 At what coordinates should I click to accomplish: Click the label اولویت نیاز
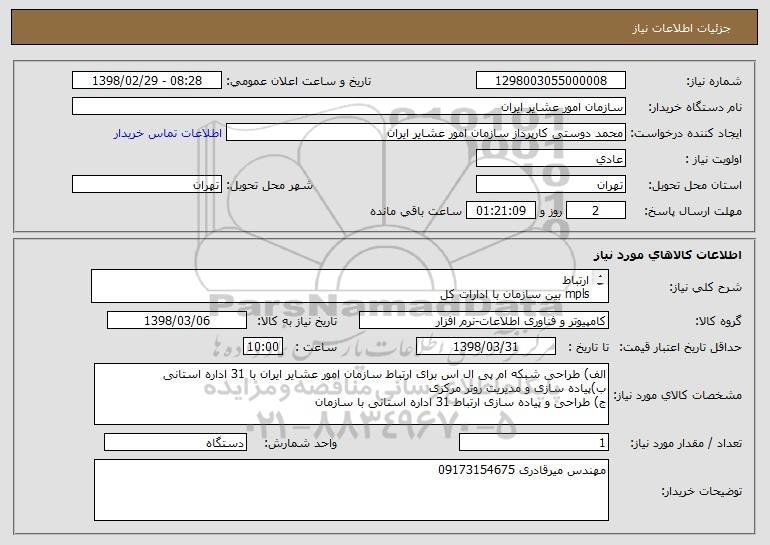point(714,159)
